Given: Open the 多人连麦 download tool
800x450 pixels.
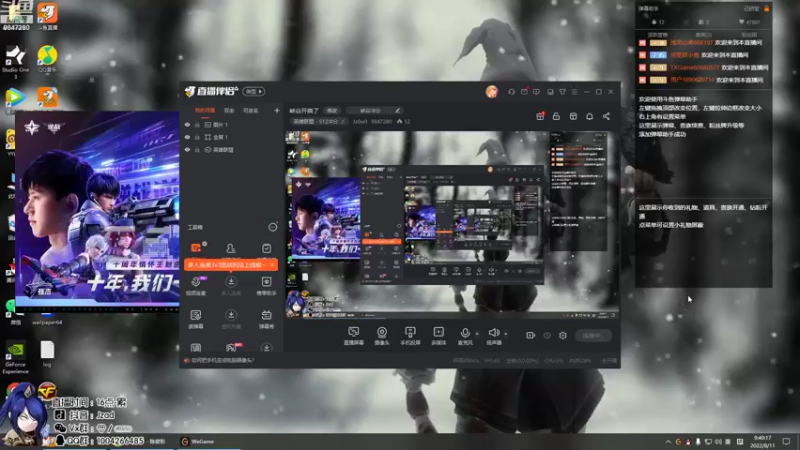Looking at the screenshot, I should pyautogui.click(x=231, y=285).
